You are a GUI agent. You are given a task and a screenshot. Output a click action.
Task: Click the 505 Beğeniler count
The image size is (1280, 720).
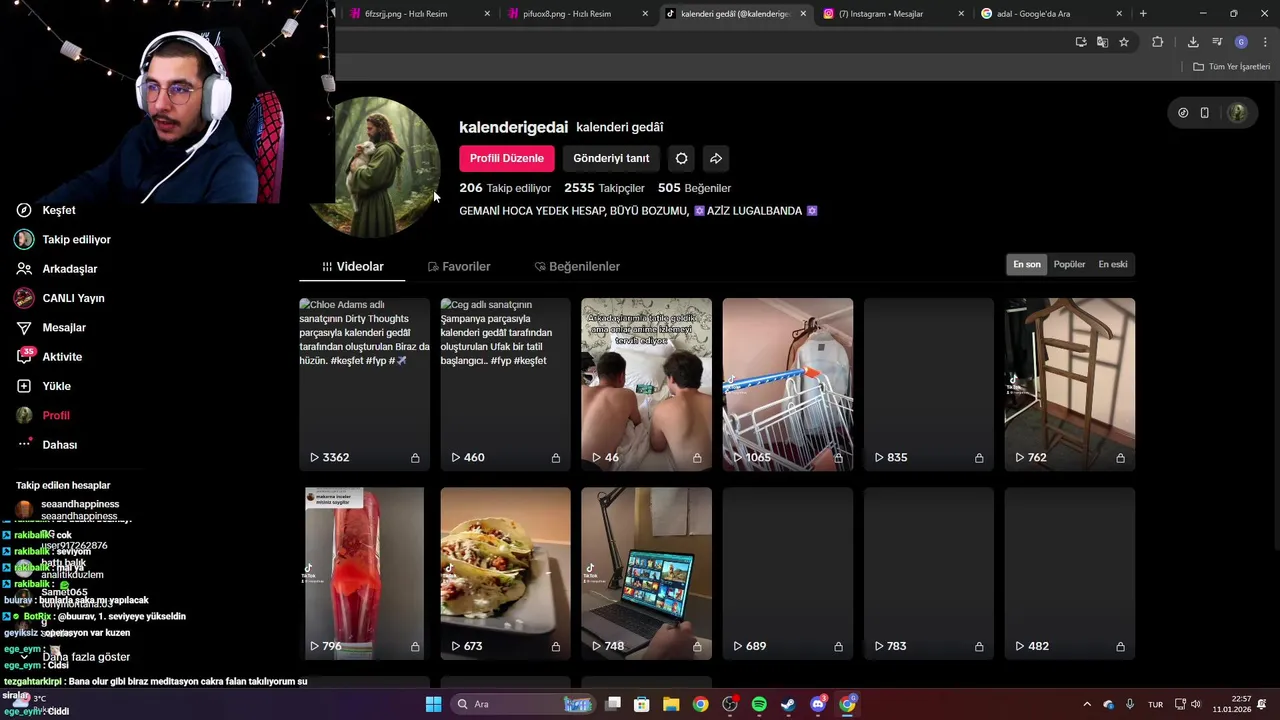pyautogui.click(x=694, y=188)
